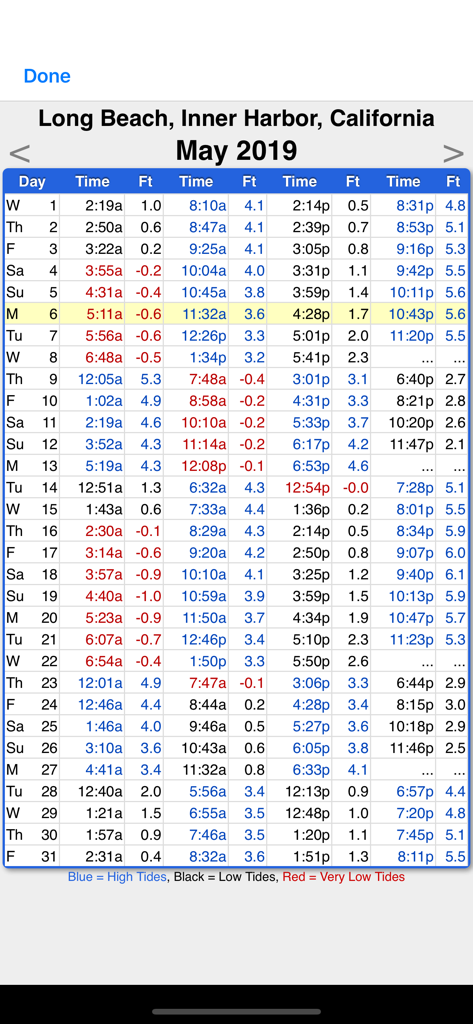
Task: Select 11:46p low tide on Sunday 26
Action: click(412, 748)
